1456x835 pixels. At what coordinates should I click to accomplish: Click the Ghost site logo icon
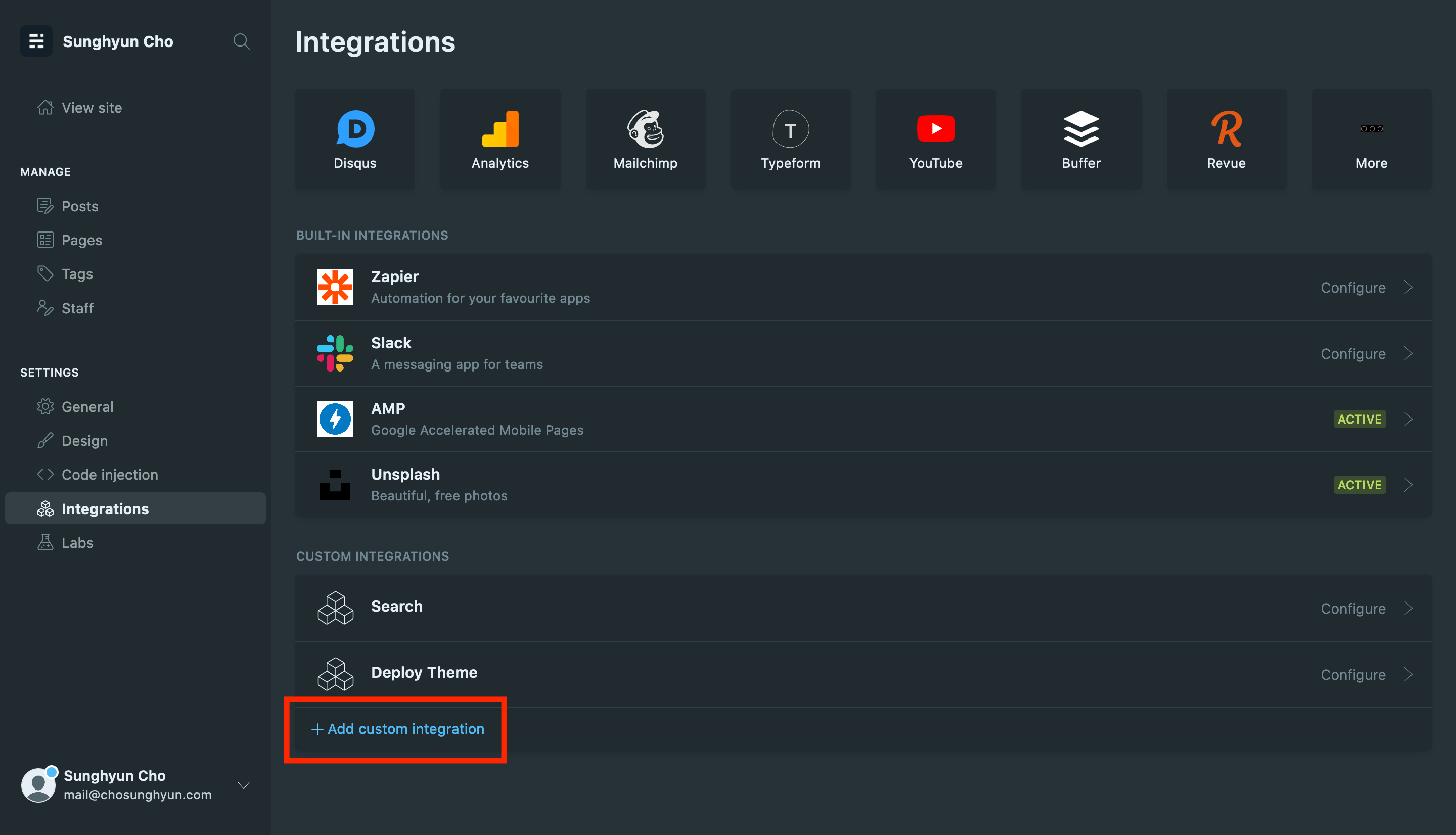pyautogui.click(x=36, y=41)
